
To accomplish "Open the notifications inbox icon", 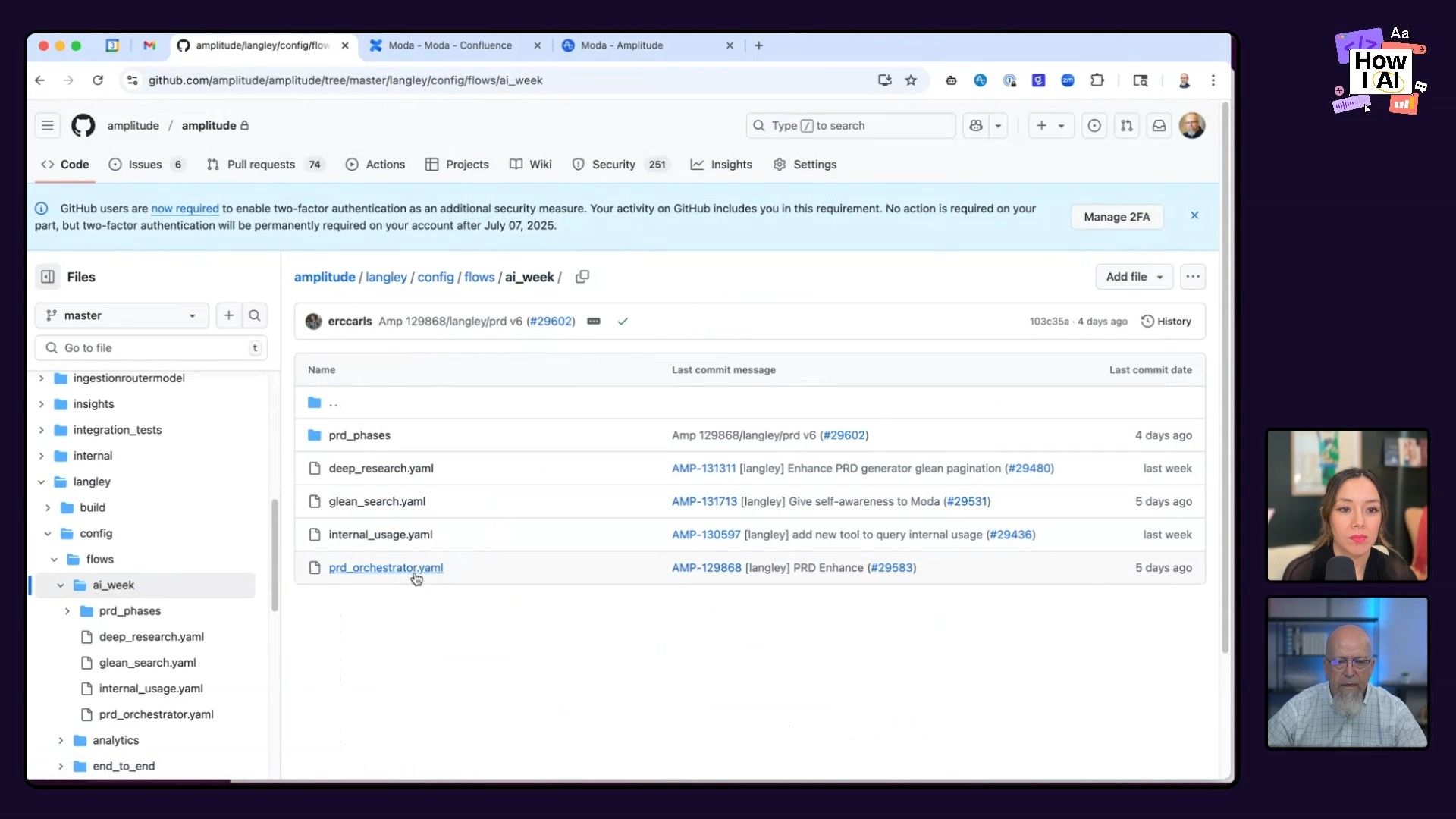I will tap(1159, 126).
